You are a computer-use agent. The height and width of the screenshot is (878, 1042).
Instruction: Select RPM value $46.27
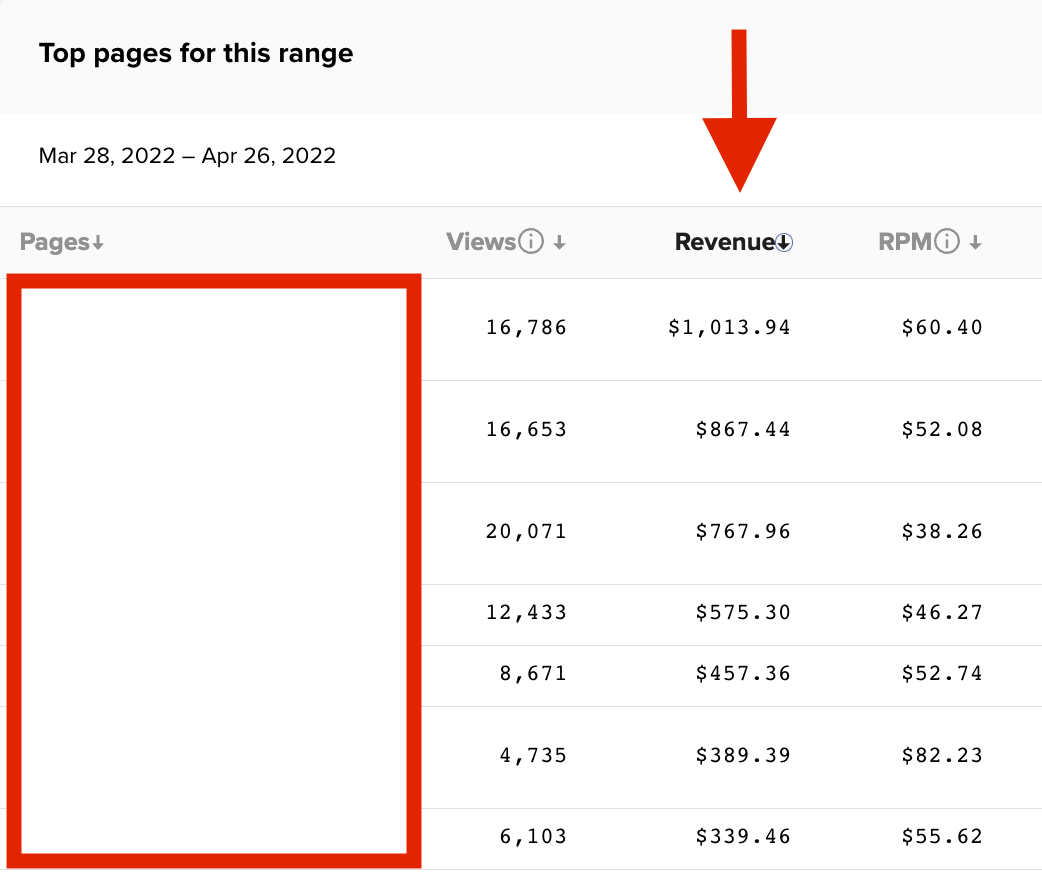click(x=942, y=612)
